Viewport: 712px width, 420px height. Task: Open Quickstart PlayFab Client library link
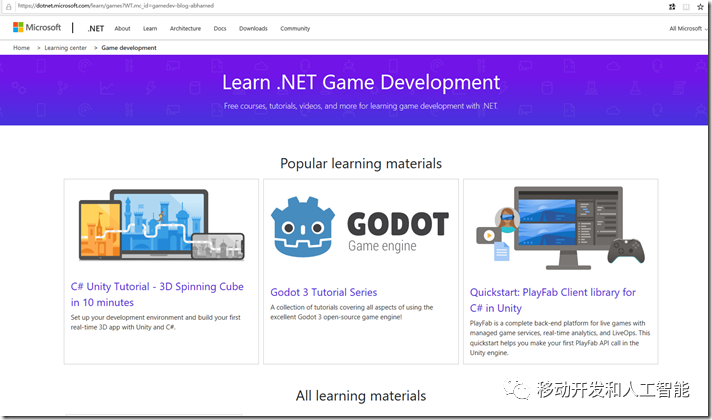(553, 300)
